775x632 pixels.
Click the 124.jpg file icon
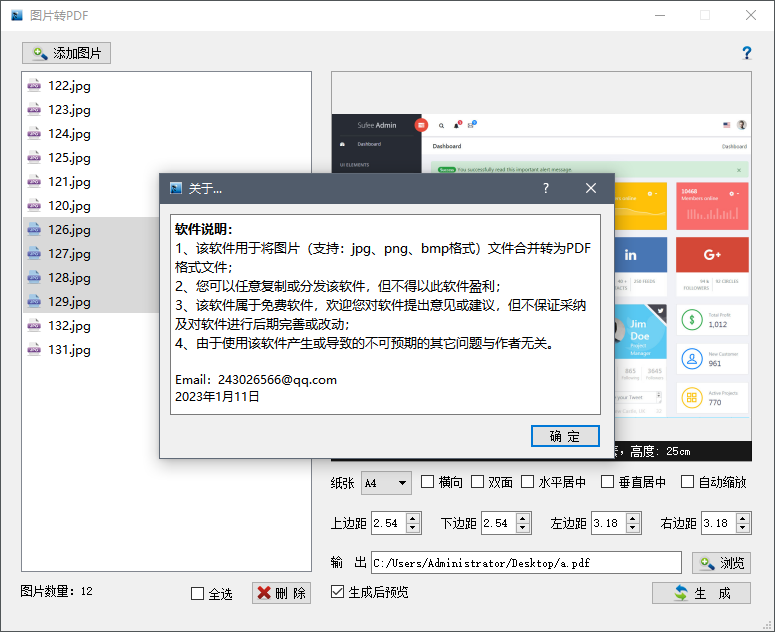[34, 133]
